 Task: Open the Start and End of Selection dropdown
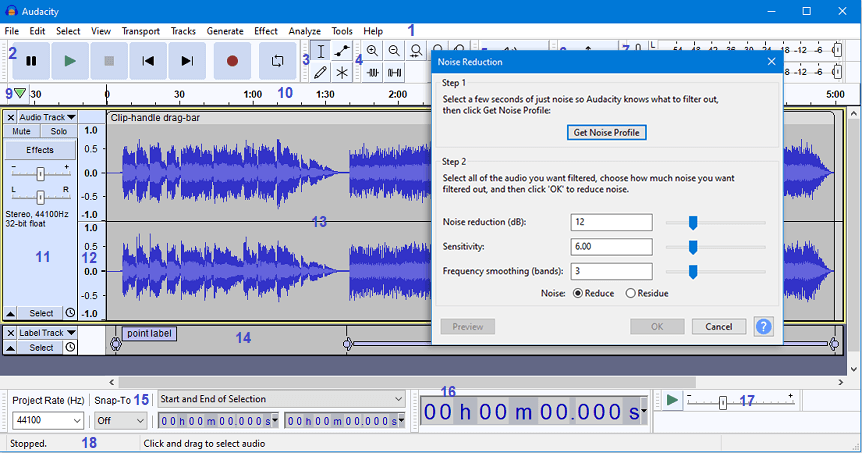pyautogui.click(x=281, y=399)
